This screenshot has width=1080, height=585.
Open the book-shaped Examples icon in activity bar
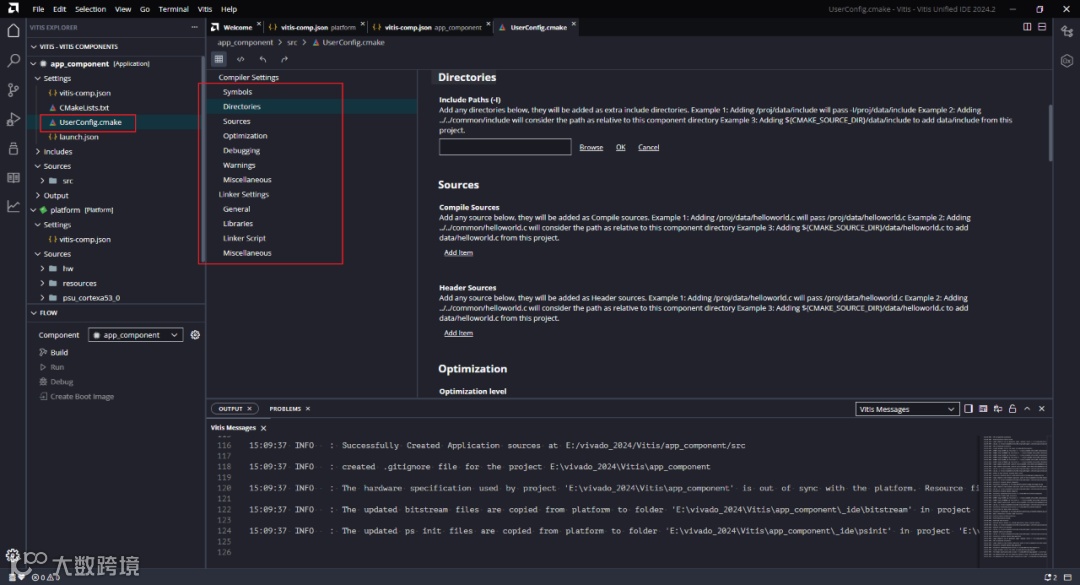(13, 177)
